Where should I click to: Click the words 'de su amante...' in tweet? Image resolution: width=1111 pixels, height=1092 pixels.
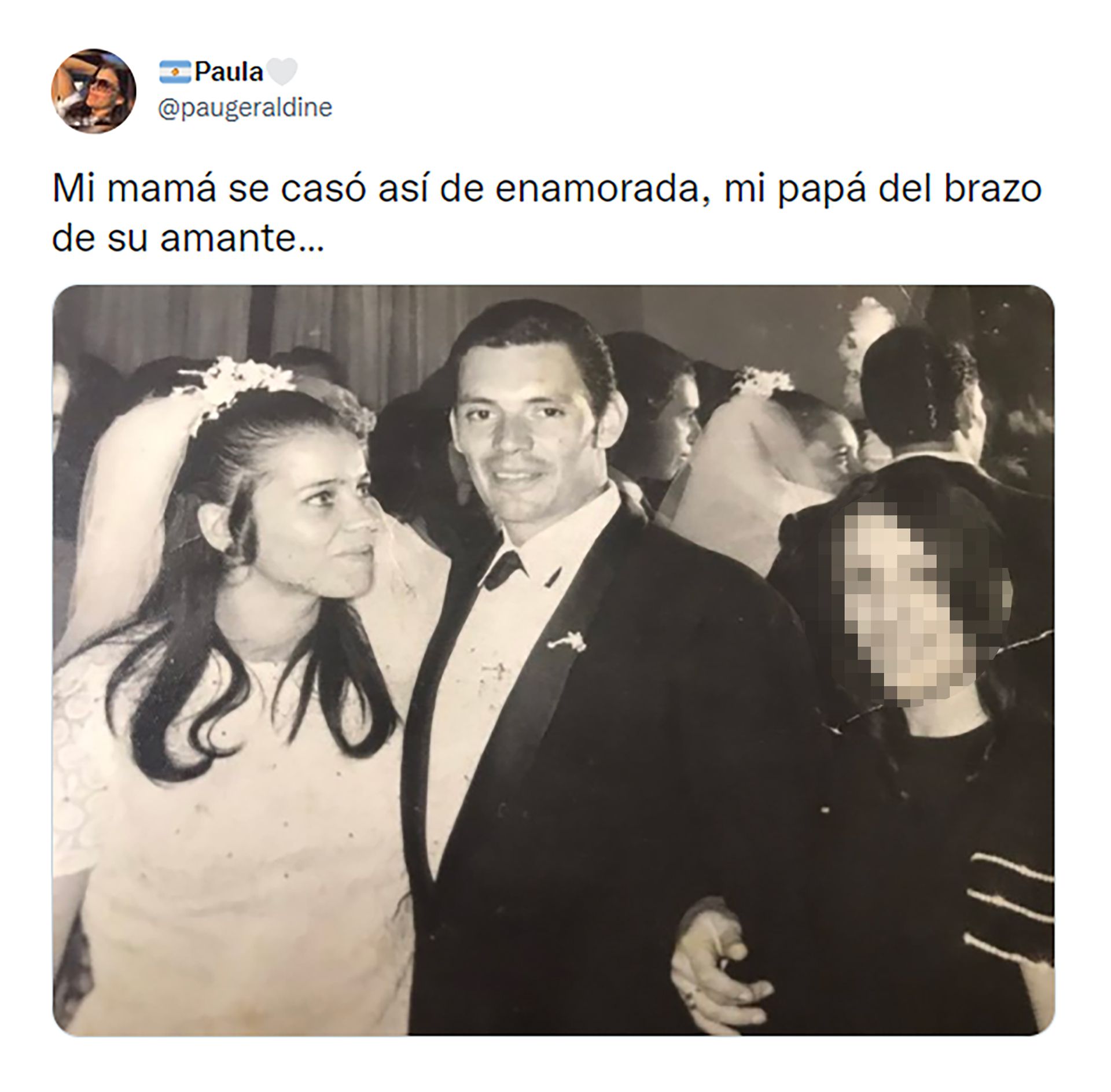pos(188,238)
